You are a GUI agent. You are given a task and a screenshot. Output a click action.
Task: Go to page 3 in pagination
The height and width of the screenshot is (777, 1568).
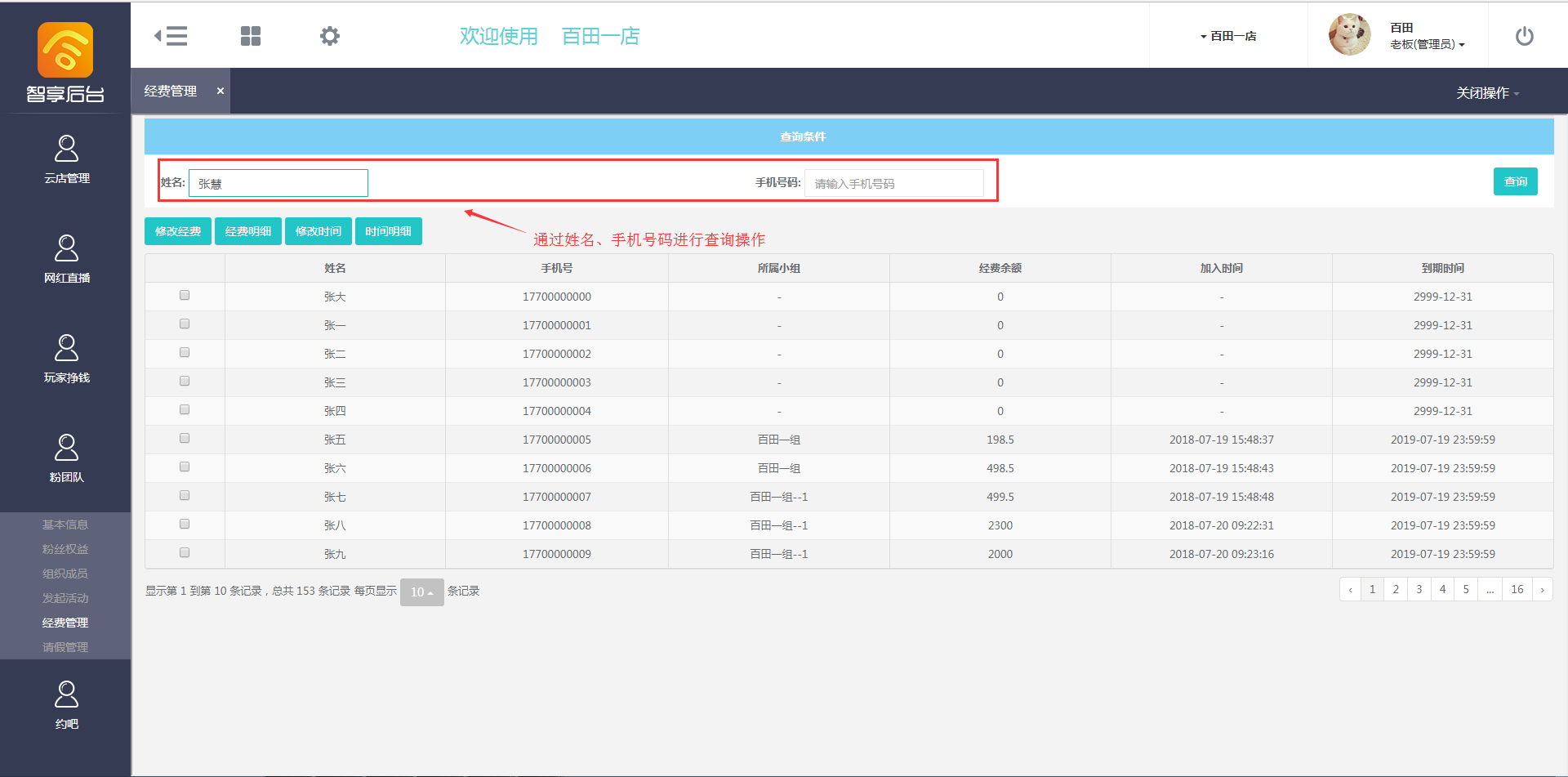click(1419, 589)
